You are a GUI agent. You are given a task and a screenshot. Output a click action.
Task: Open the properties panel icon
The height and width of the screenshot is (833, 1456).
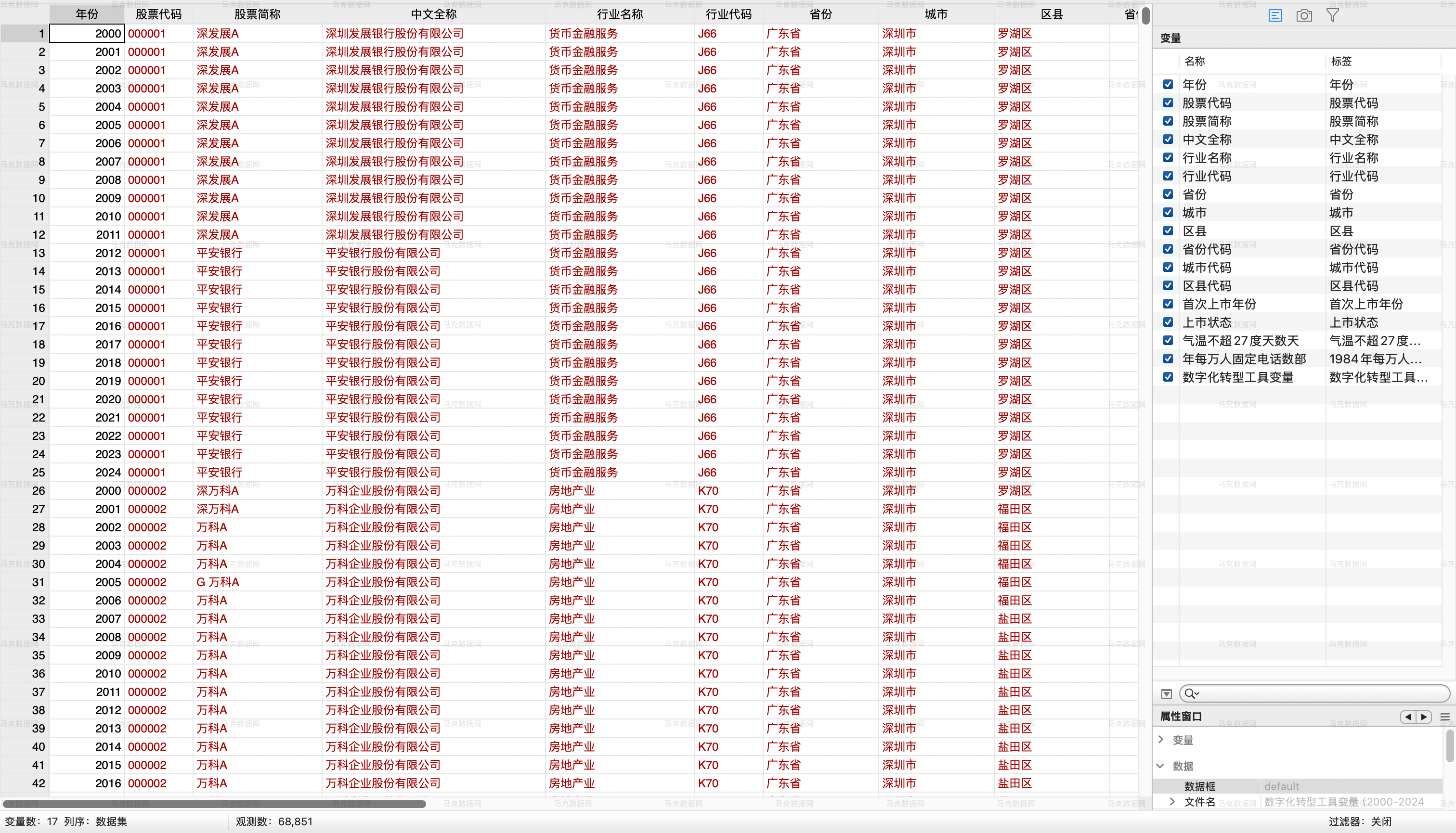click(x=1274, y=15)
